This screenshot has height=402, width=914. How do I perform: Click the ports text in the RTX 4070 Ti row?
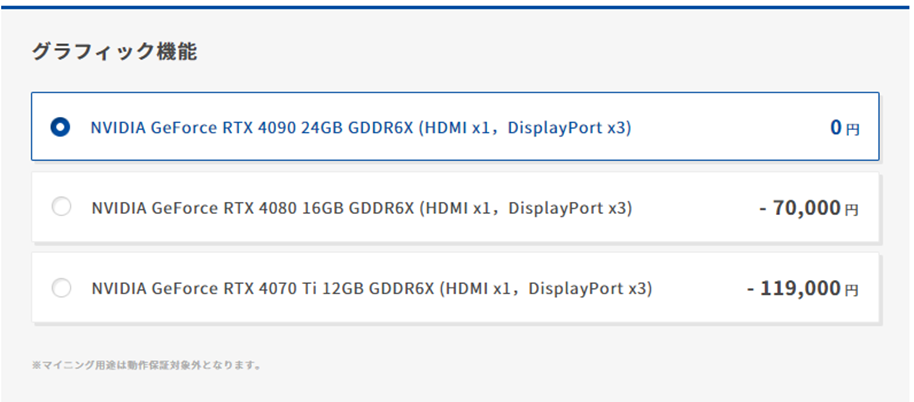[545, 289]
